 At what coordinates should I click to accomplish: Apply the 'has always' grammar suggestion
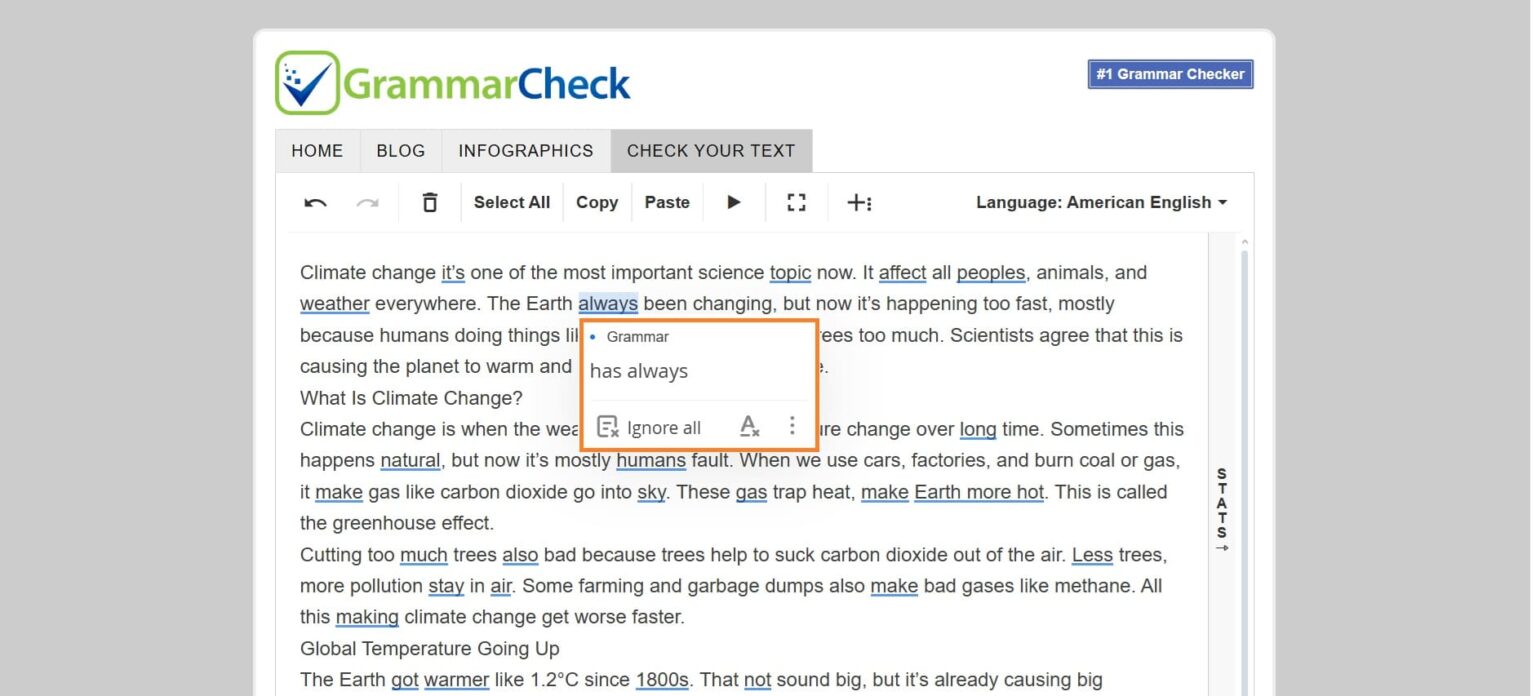pos(638,371)
